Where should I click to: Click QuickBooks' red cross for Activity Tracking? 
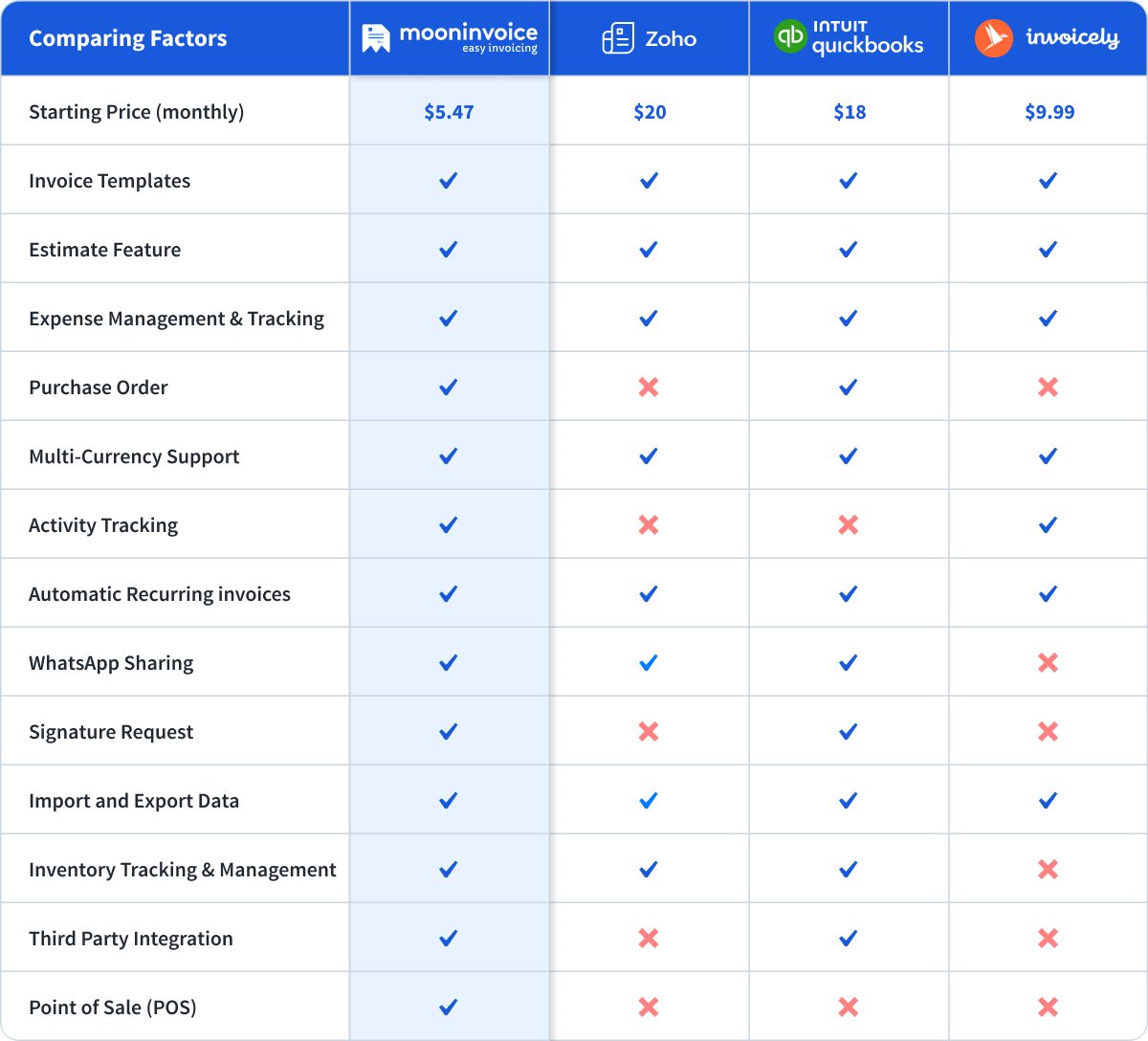pos(849,525)
